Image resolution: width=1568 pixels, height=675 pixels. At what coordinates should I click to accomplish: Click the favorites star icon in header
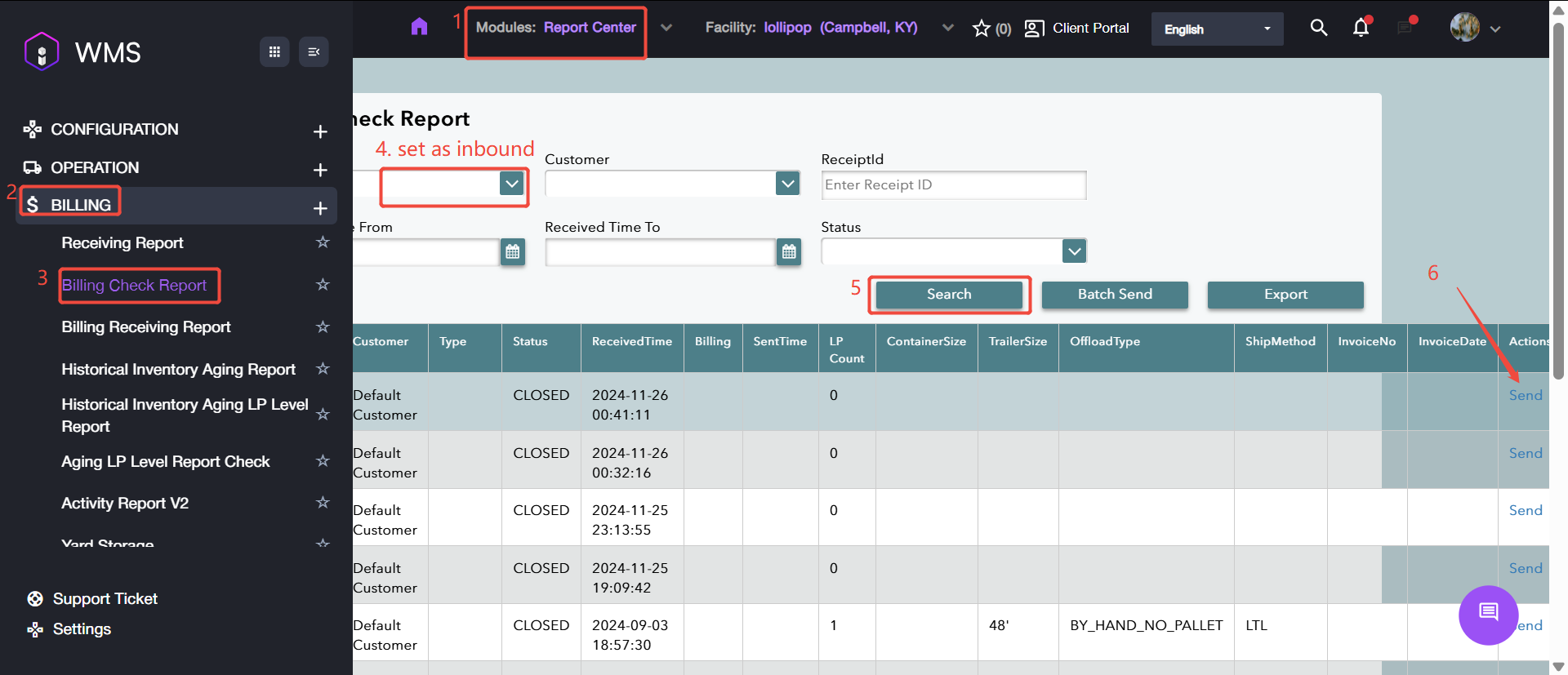click(982, 29)
